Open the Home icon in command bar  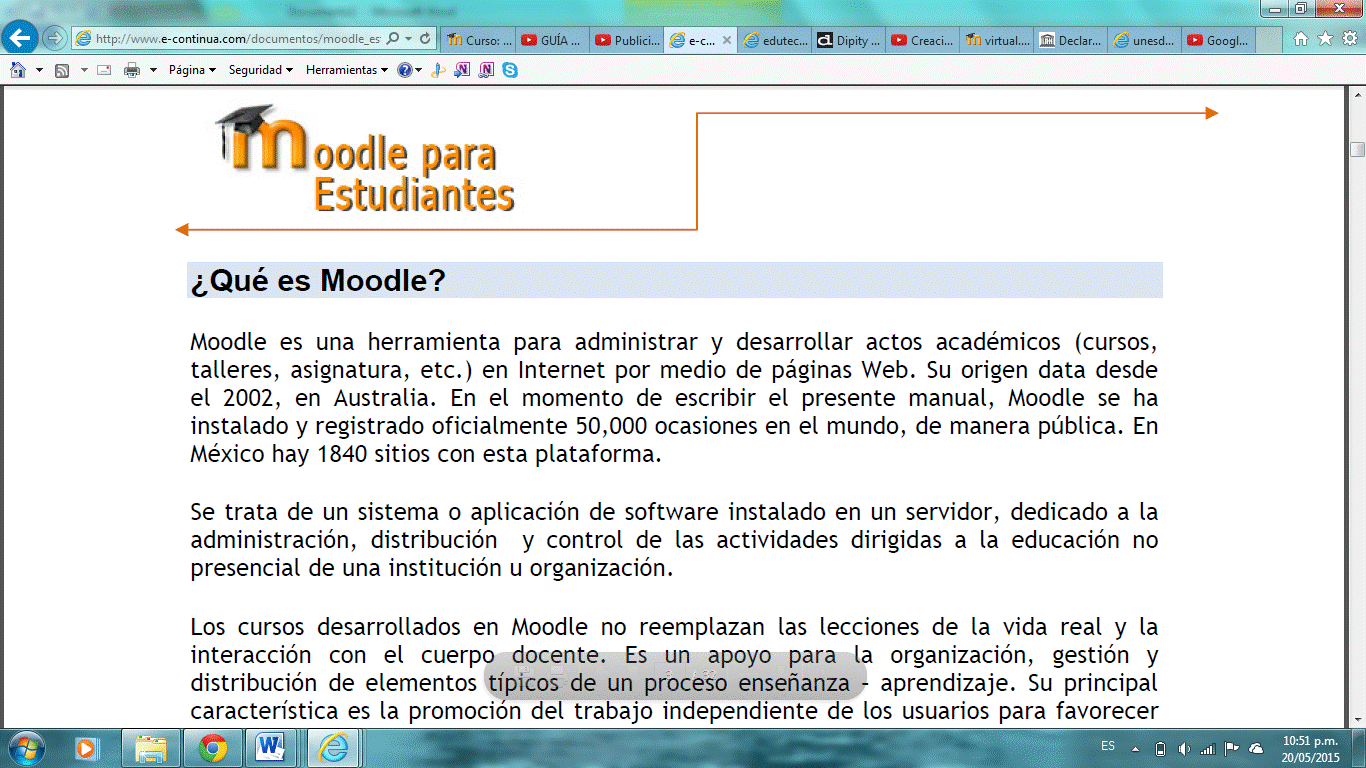pos(17,70)
